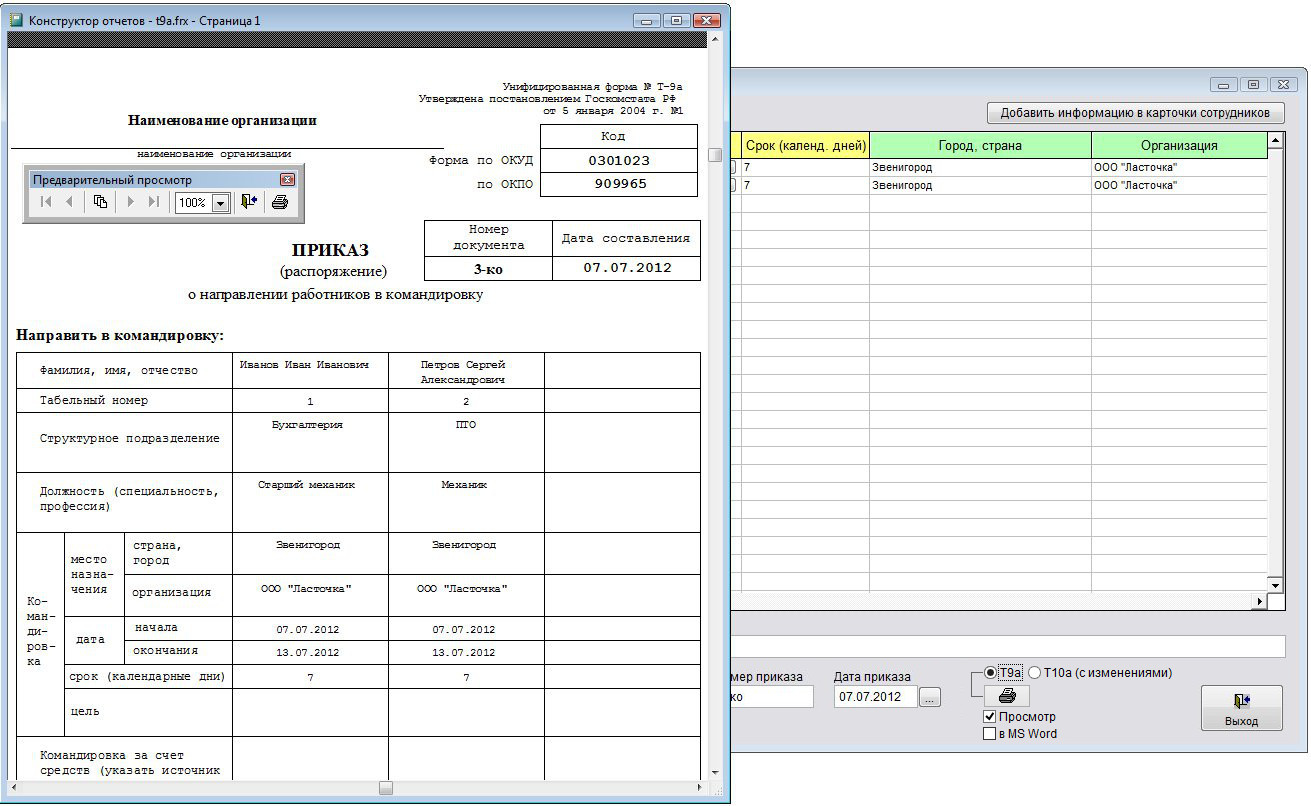1311x806 pixels.
Task: Click printer button below T9a option
Action: click(x=1007, y=696)
